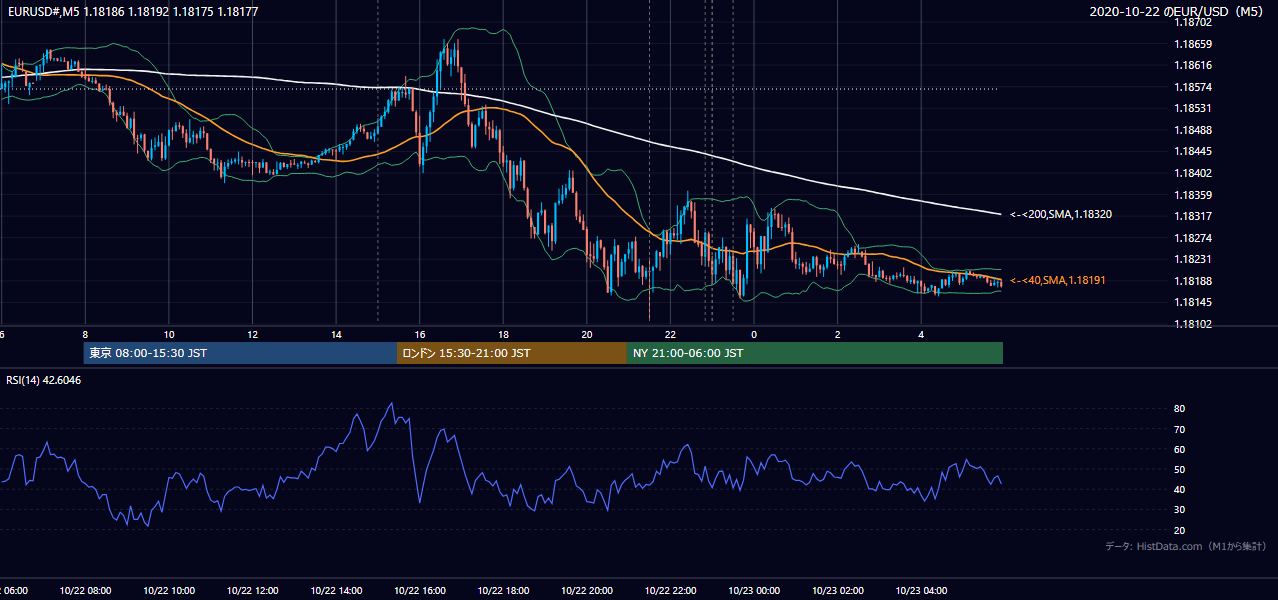Click the RSI 70 level label

coord(1180,429)
